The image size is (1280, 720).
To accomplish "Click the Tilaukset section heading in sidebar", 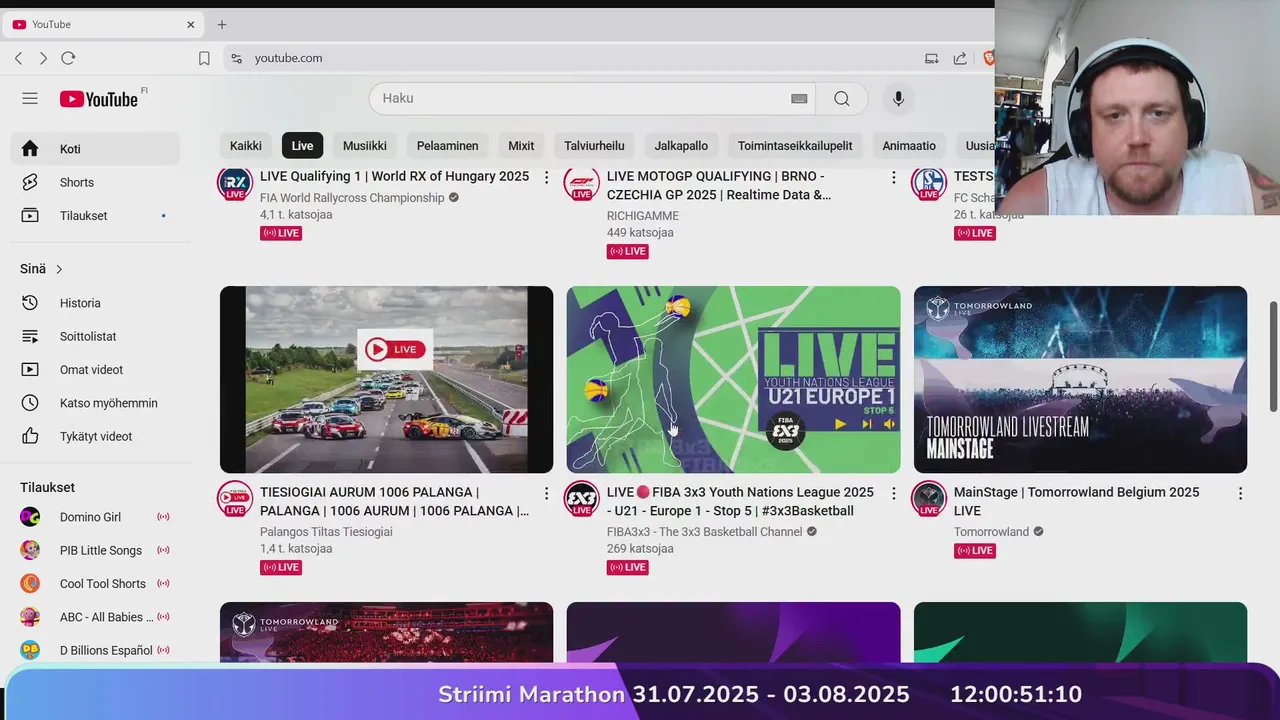I will point(47,487).
